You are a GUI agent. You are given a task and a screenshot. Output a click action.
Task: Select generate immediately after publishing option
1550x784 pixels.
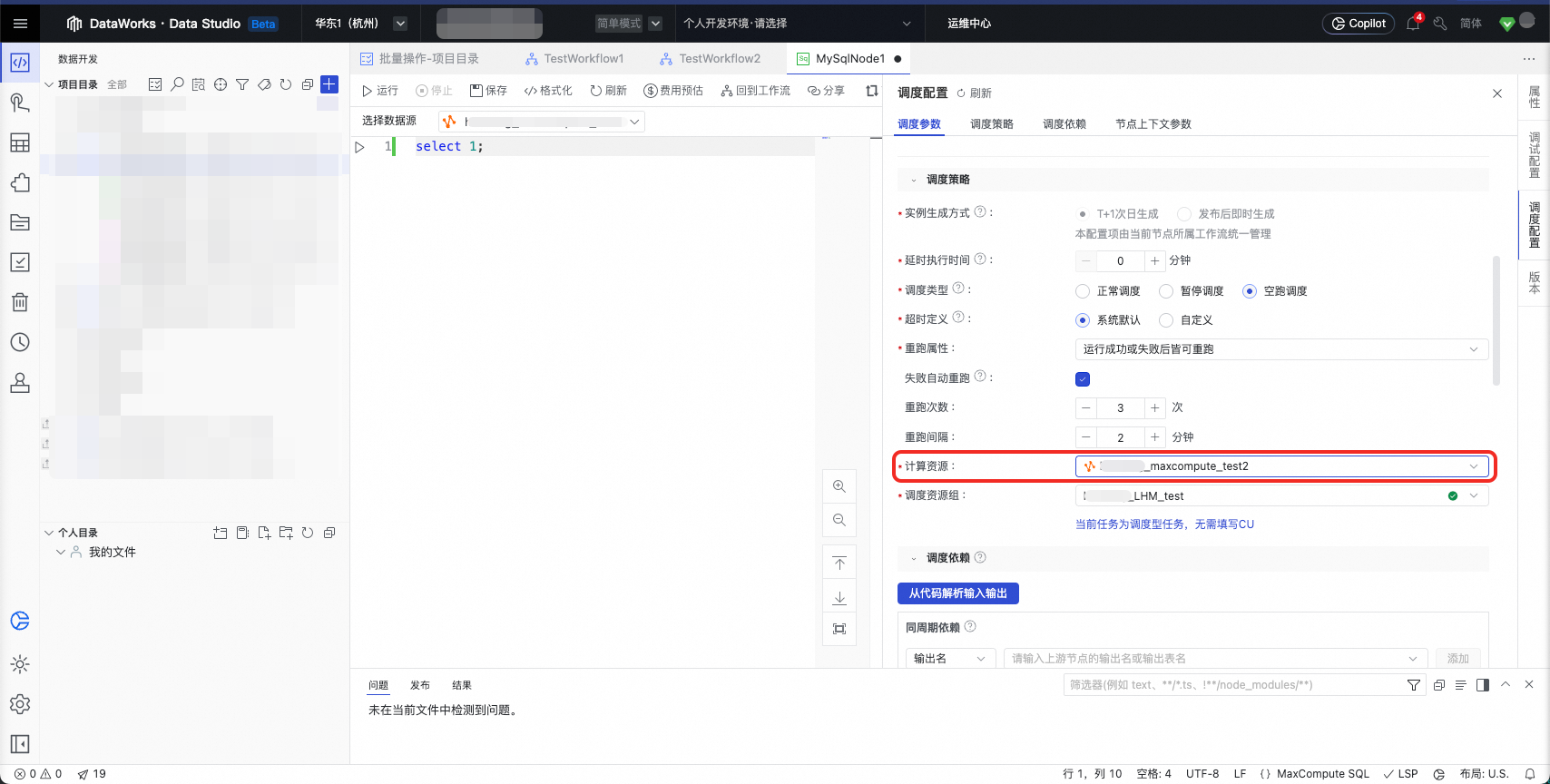pos(1183,214)
